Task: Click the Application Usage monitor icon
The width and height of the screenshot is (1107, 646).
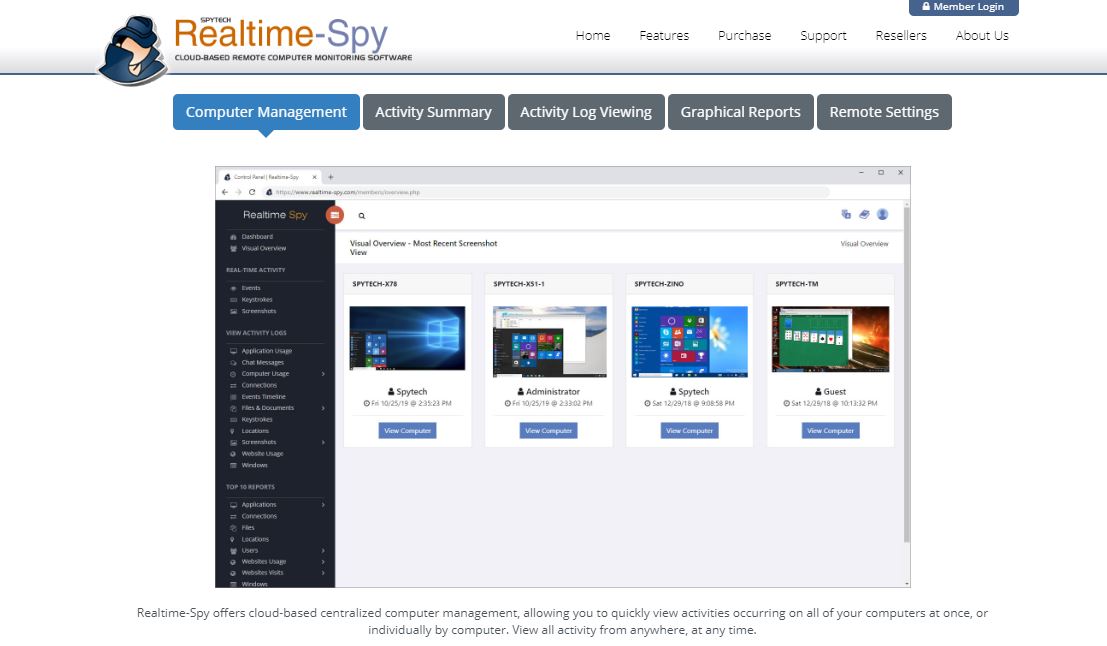Action: [233, 351]
